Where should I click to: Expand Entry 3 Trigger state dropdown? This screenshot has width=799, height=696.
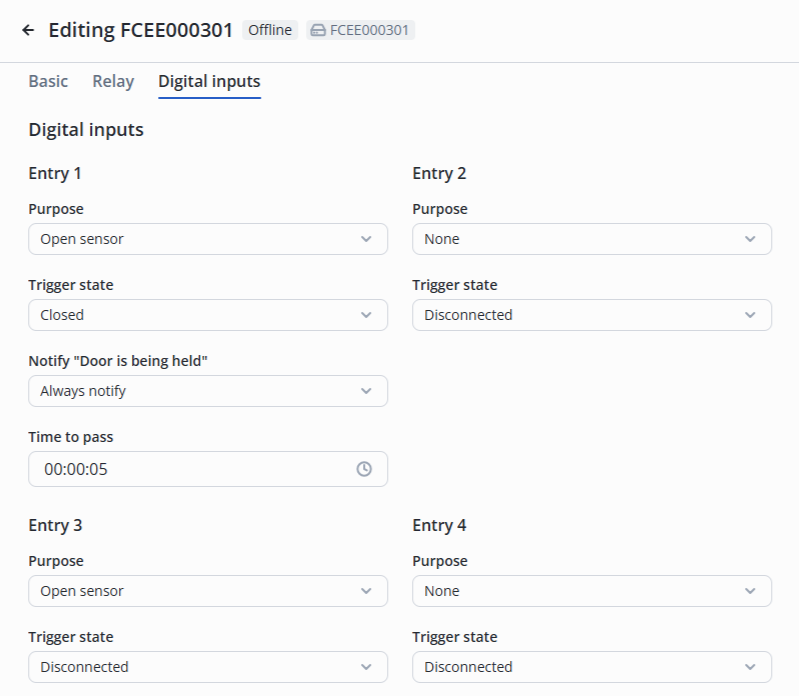[208, 667]
